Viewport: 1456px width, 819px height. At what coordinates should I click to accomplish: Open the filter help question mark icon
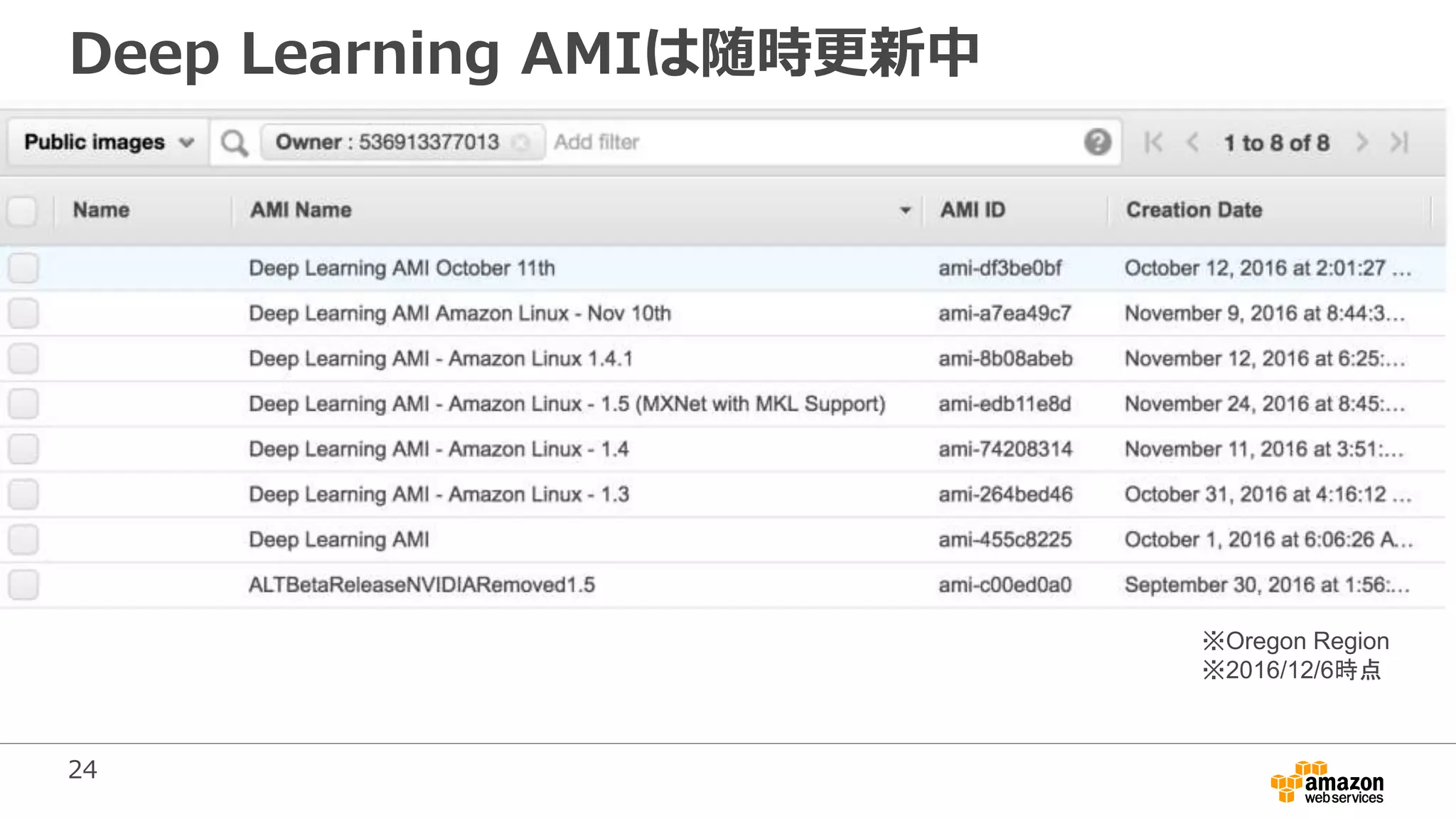[x=1098, y=142]
